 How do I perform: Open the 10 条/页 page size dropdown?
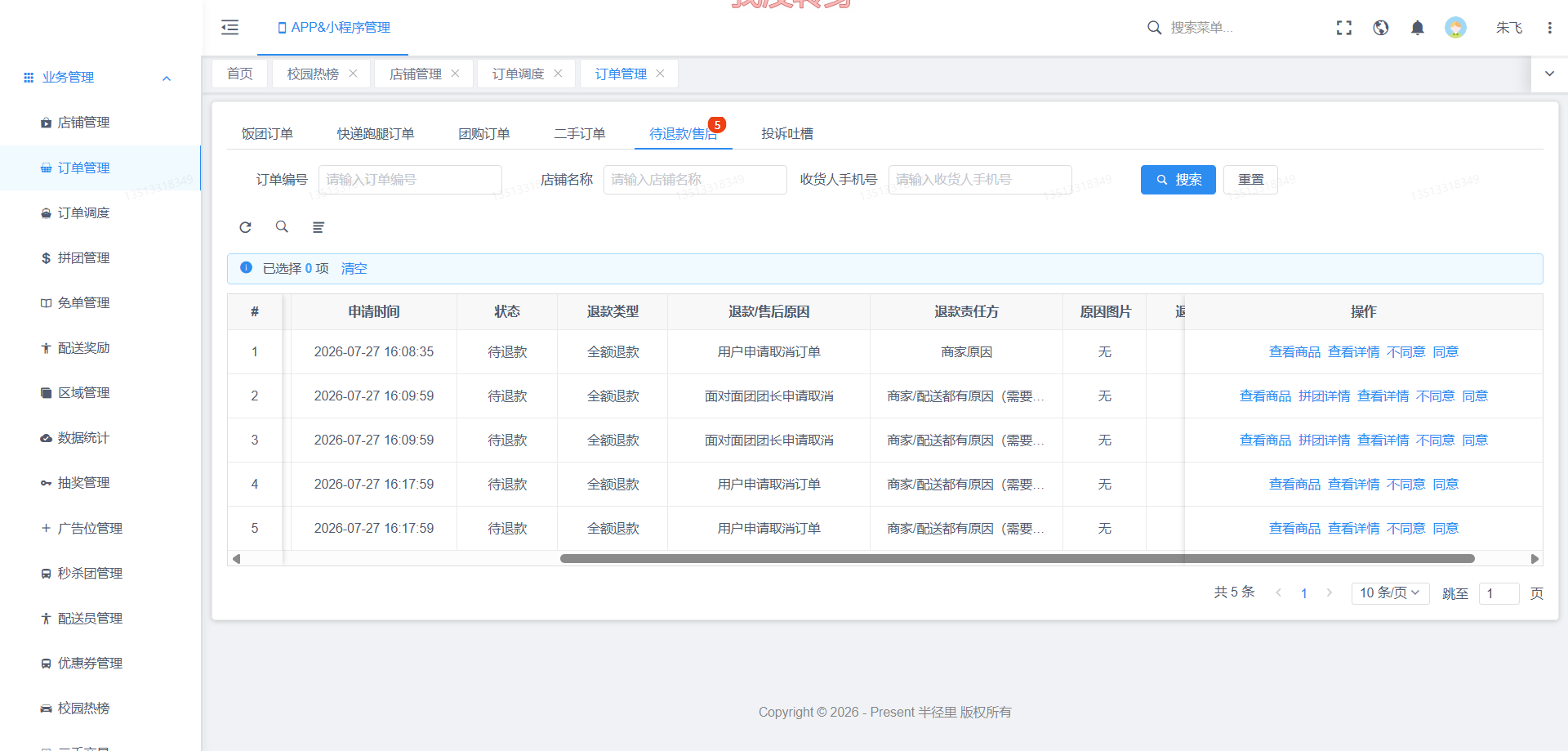[1390, 593]
